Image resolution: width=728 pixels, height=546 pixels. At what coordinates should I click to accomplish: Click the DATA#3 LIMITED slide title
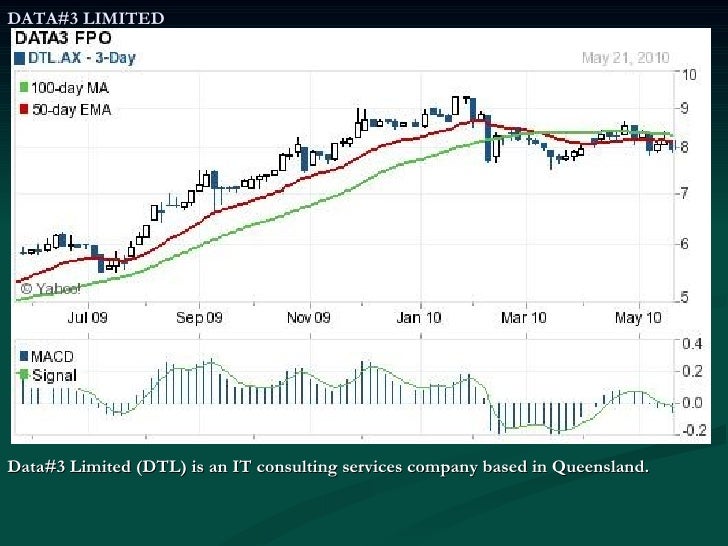[86, 18]
